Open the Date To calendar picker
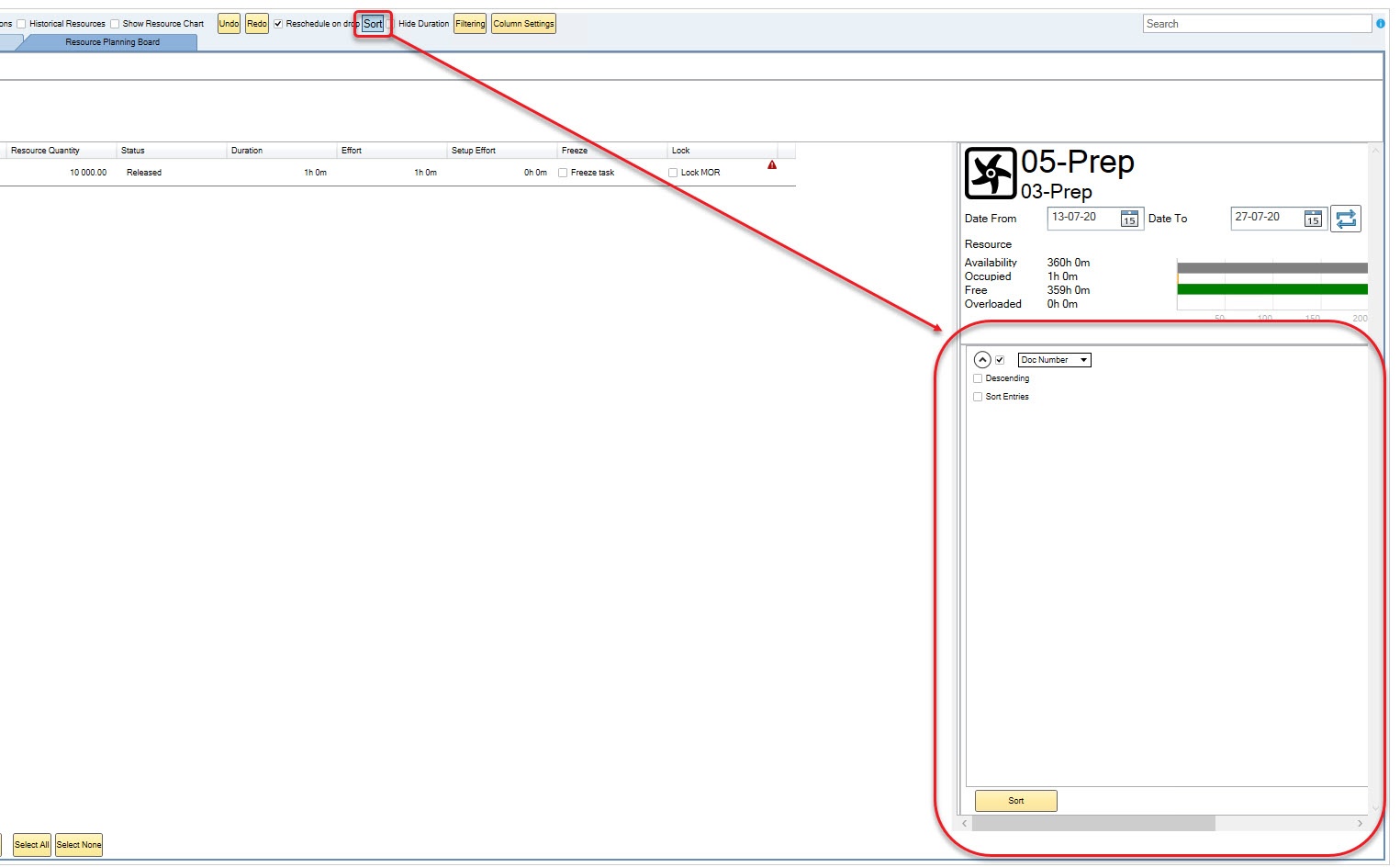1400x867 pixels. [1313, 219]
